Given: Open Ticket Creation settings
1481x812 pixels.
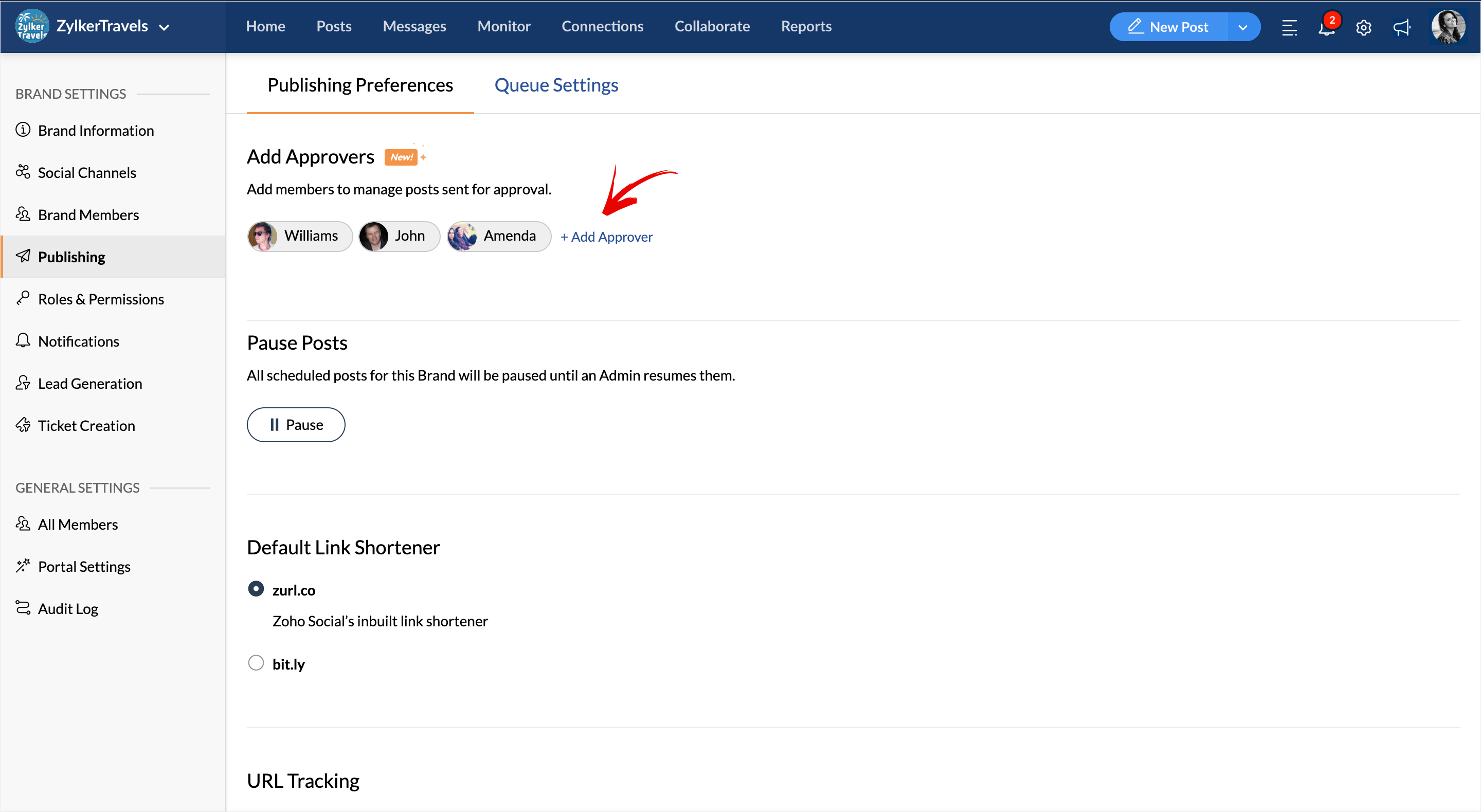Looking at the screenshot, I should 86,426.
